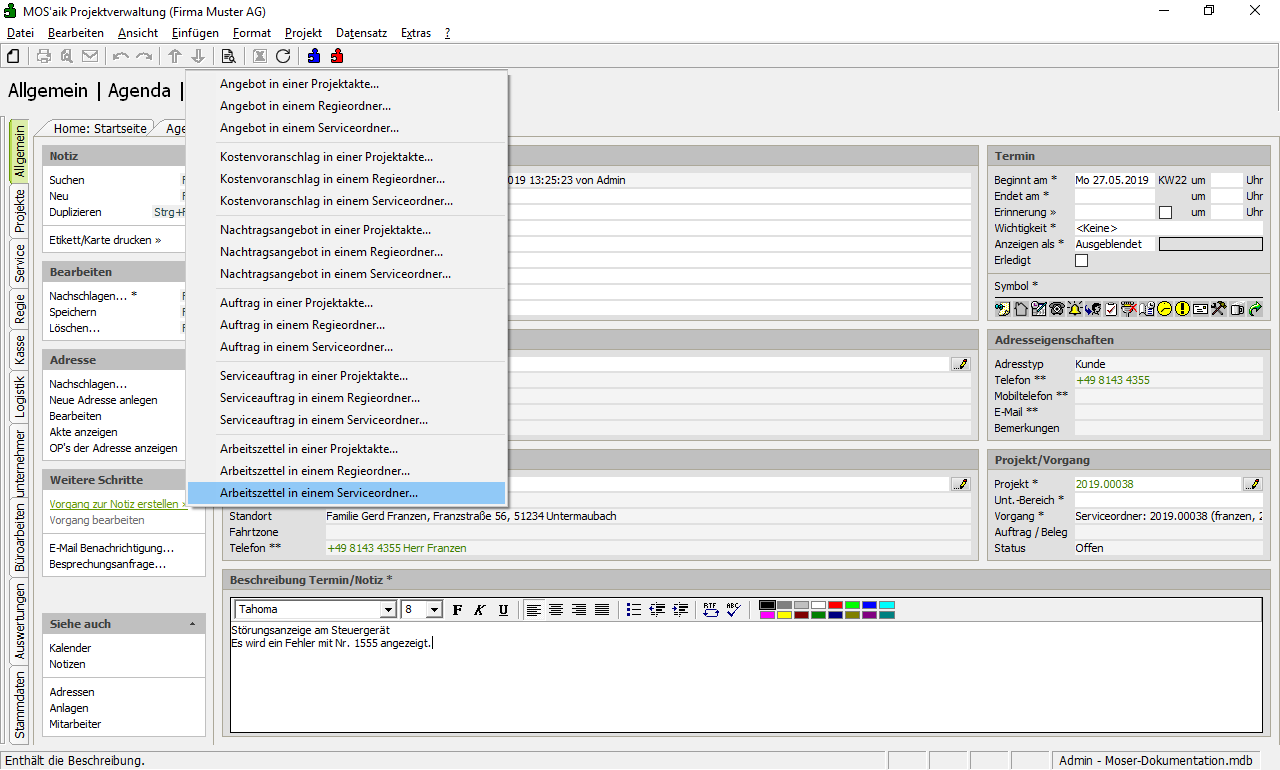Select the yellow exclamation mark symbol
The width and height of the screenshot is (1280, 770).
(x=1182, y=309)
